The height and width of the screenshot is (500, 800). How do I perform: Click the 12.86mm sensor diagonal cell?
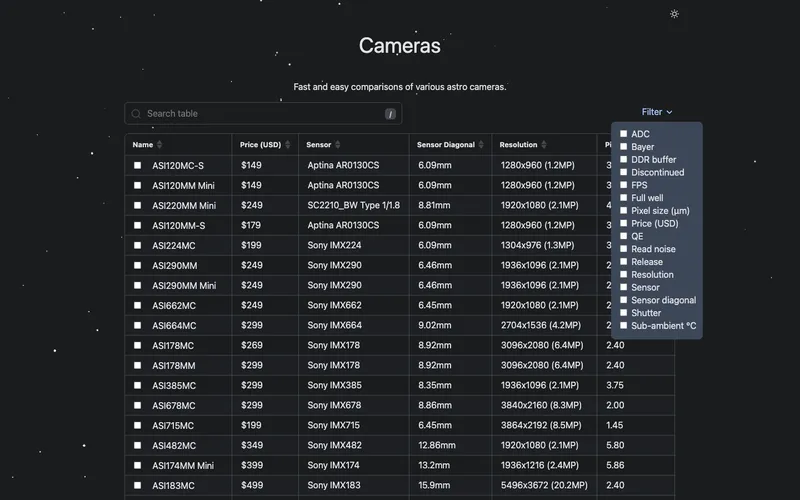437,445
